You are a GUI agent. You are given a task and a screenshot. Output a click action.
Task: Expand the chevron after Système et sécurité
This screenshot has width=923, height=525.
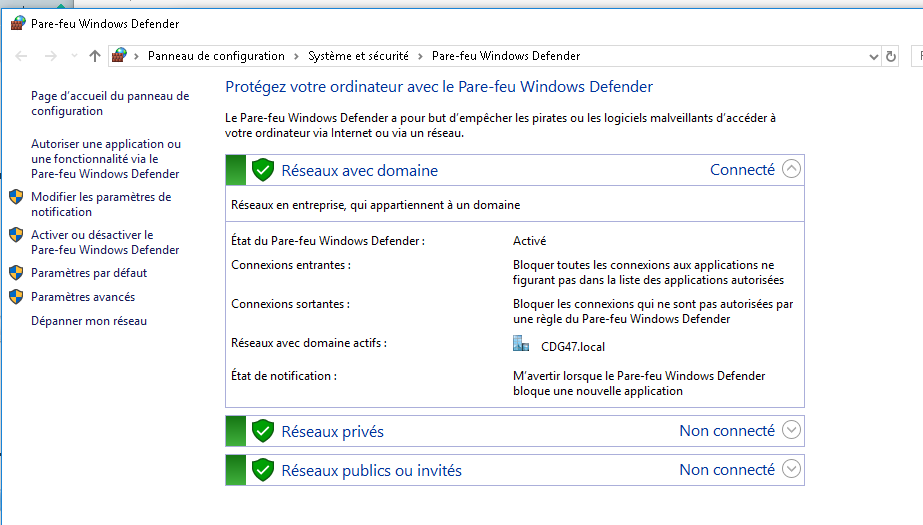[420, 56]
